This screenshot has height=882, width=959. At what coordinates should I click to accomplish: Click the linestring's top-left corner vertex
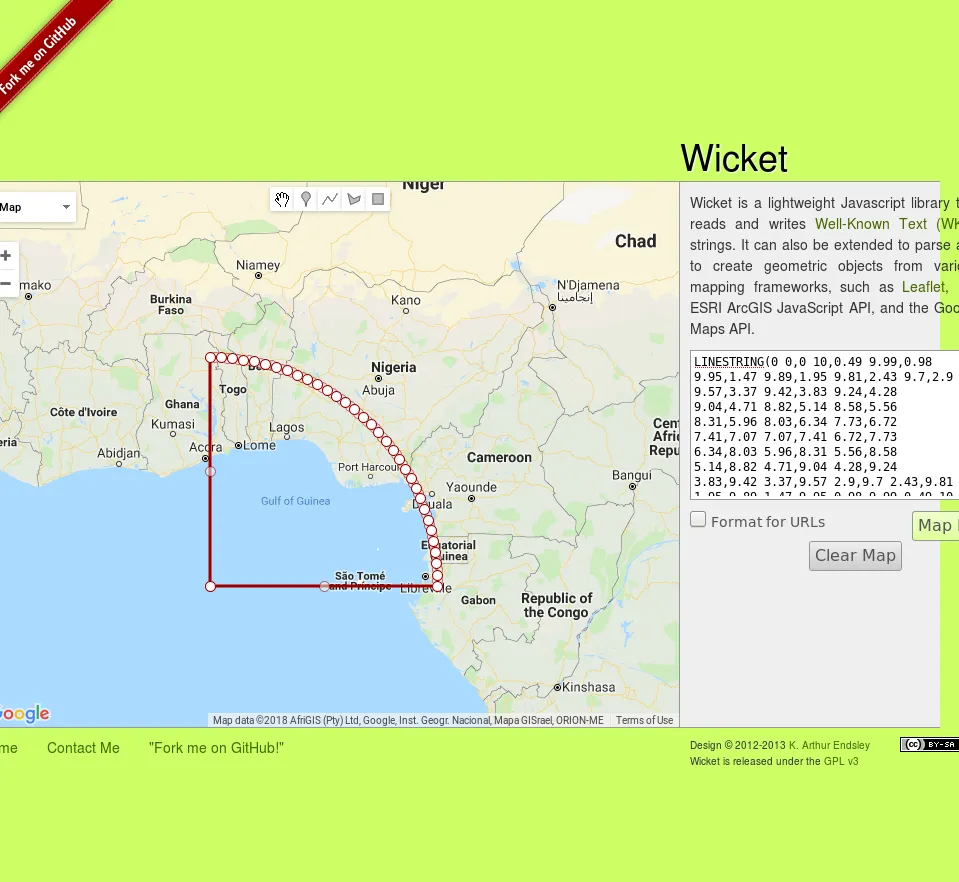click(210, 358)
